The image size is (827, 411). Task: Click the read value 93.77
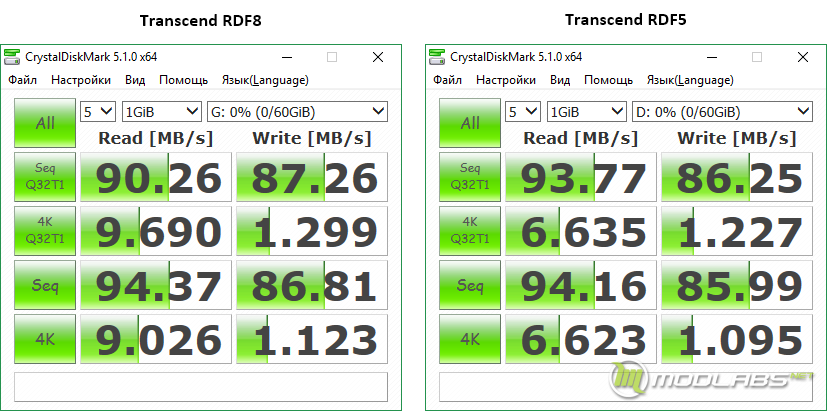click(x=581, y=177)
